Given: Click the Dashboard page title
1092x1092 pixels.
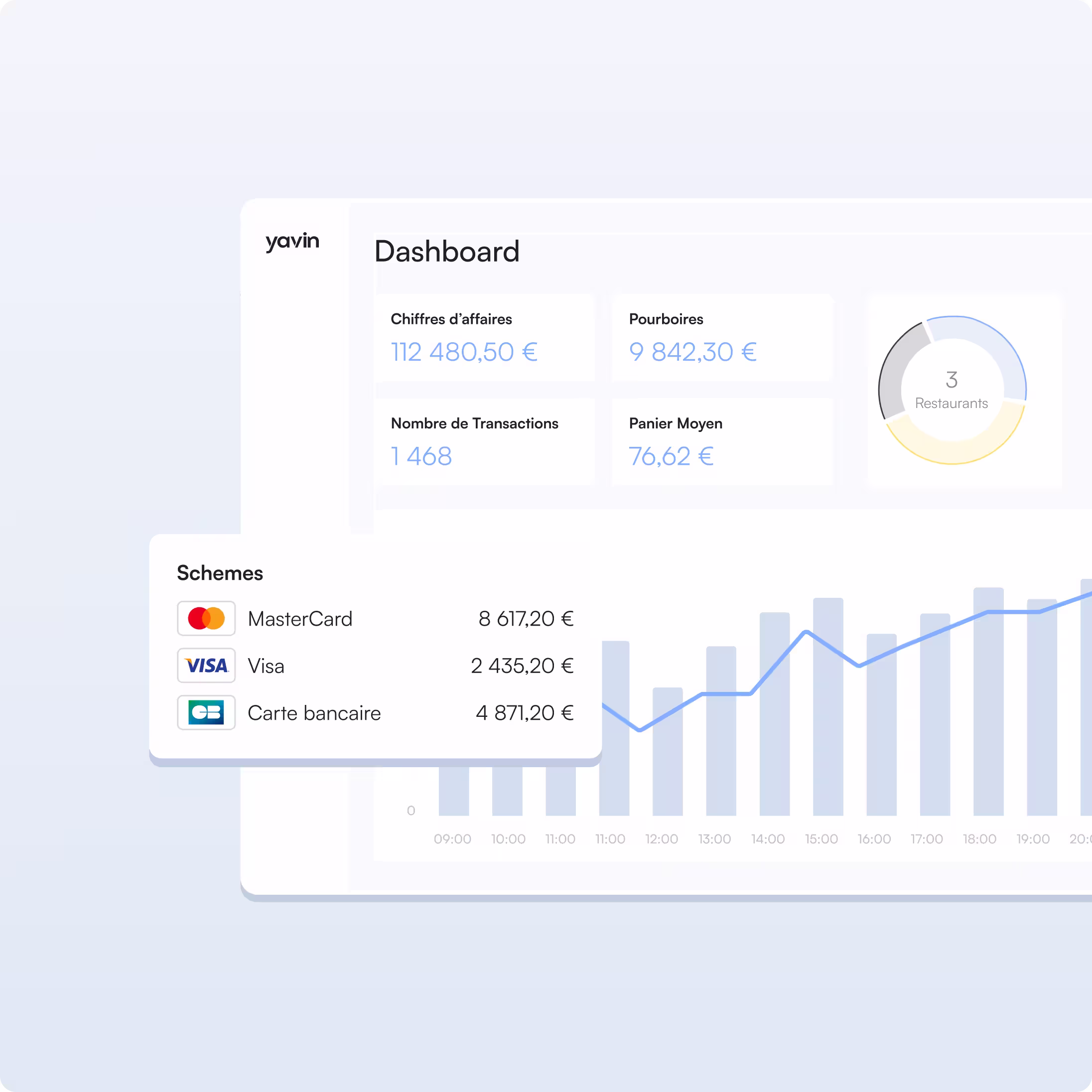Looking at the screenshot, I should coord(446,252).
